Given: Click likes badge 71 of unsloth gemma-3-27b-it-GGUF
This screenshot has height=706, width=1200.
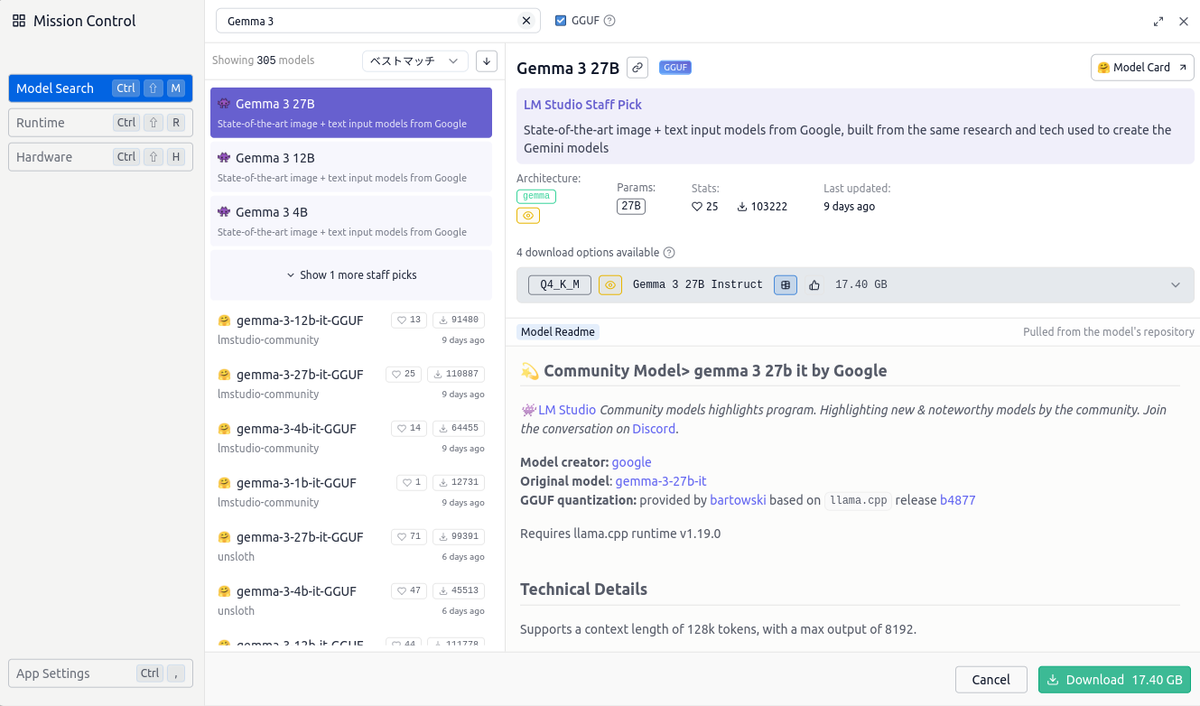Looking at the screenshot, I should pyautogui.click(x=407, y=536).
